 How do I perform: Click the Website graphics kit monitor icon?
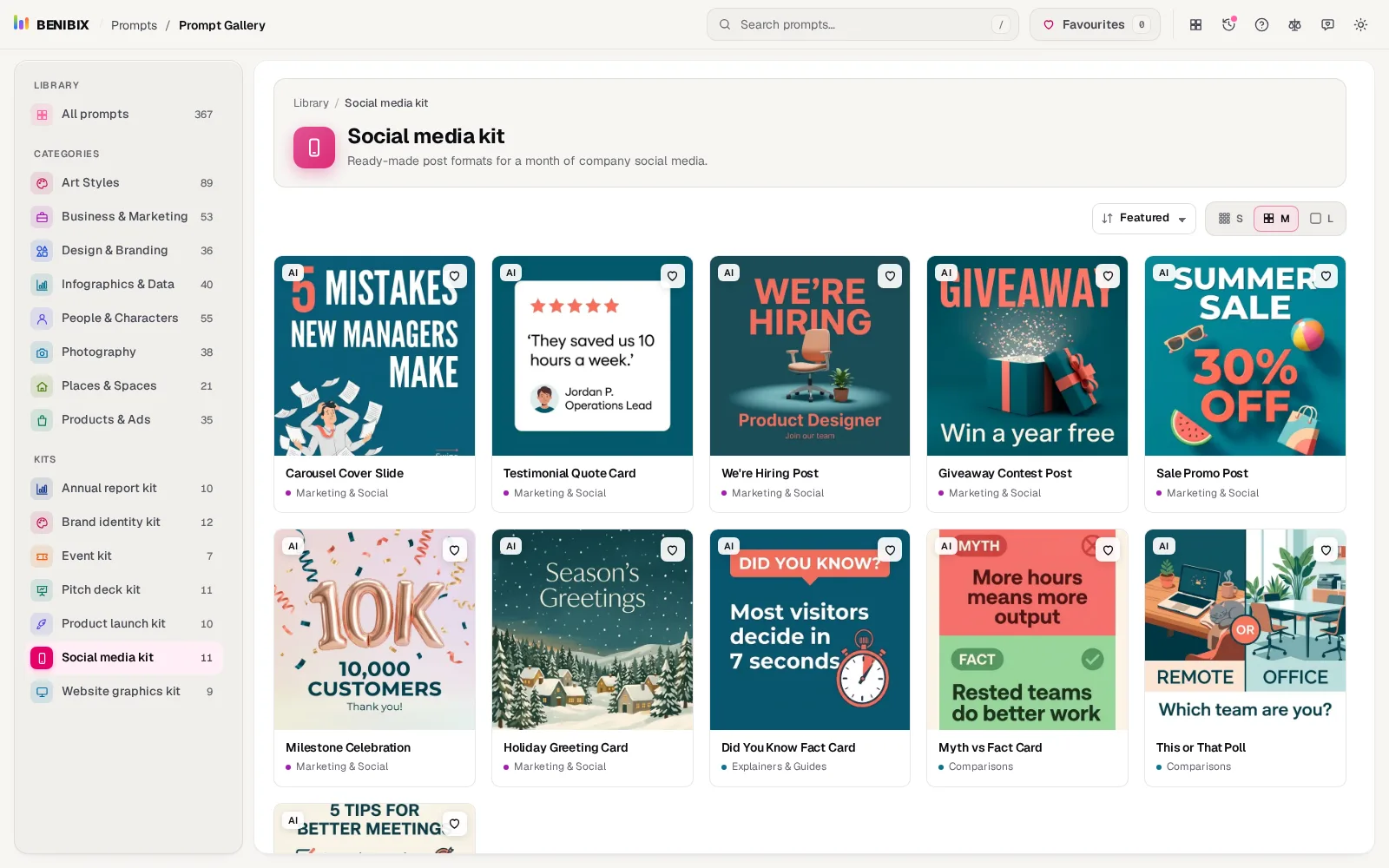[x=42, y=692]
